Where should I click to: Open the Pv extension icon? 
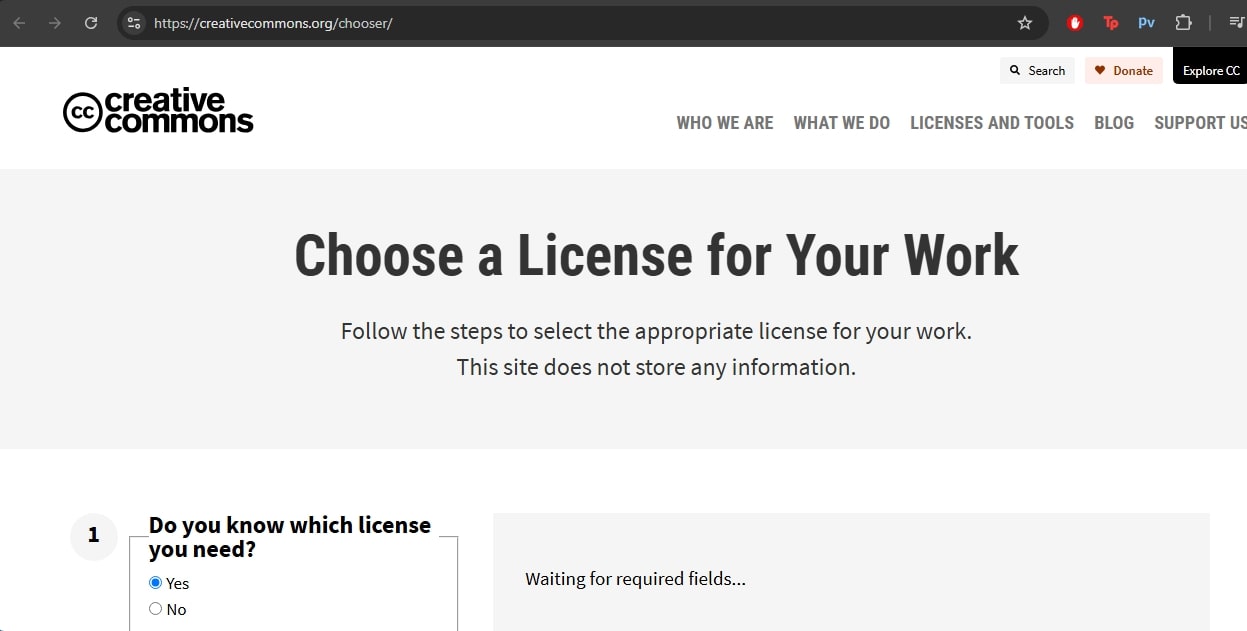click(1147, 22)
